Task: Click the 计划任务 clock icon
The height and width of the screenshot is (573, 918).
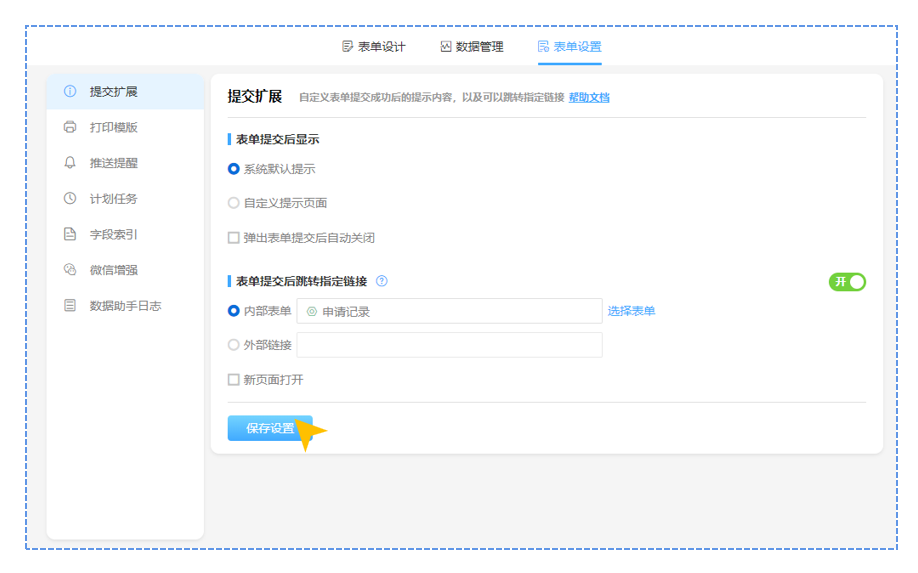Action: point(70,198)
